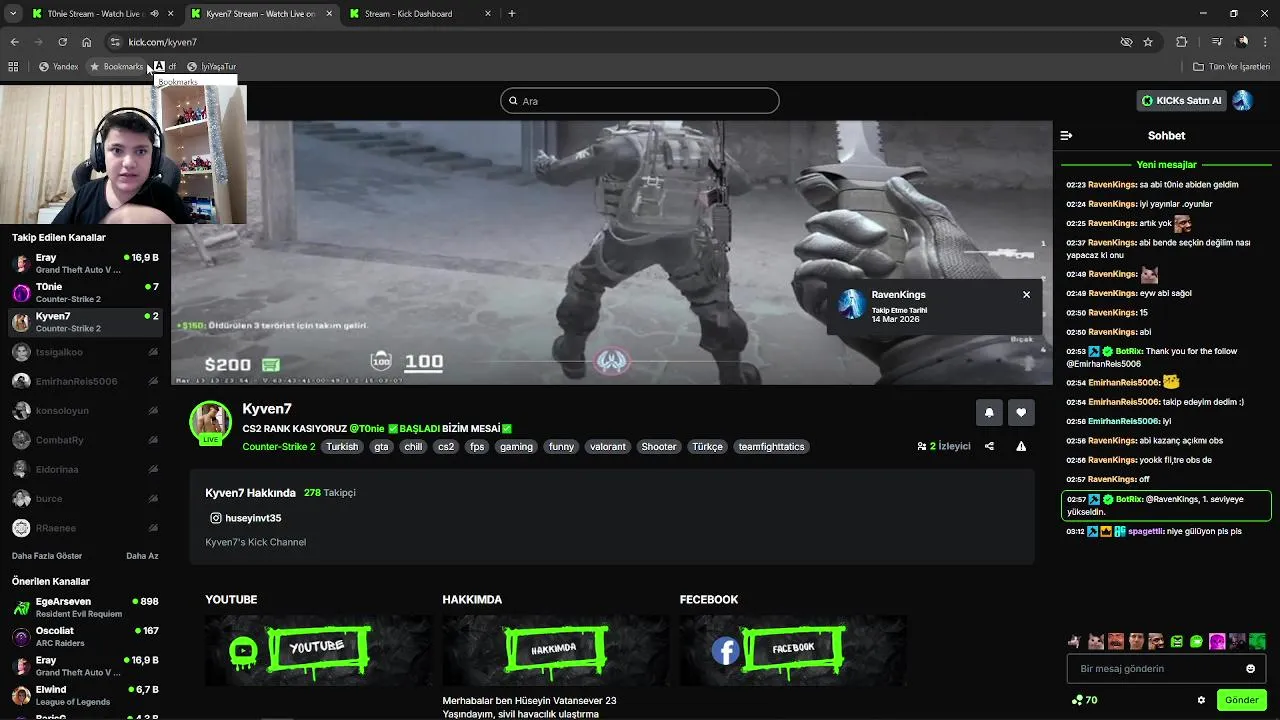Viewport: 1280px width, 720px height.
Task: Open the İyiYaşaTur bookmark
Action: pyautogui.click(x=211, y=67)
